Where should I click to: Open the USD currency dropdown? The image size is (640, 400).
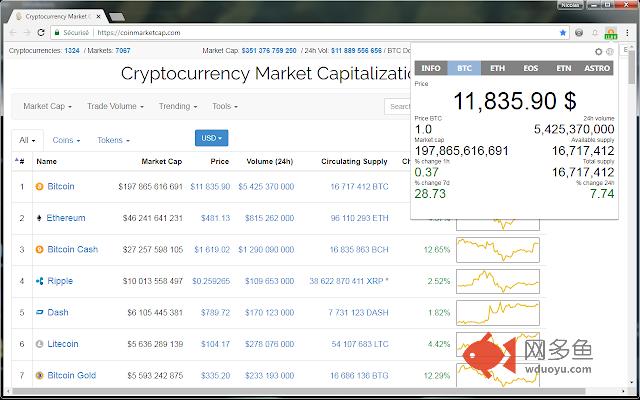(x=211, y=138)
